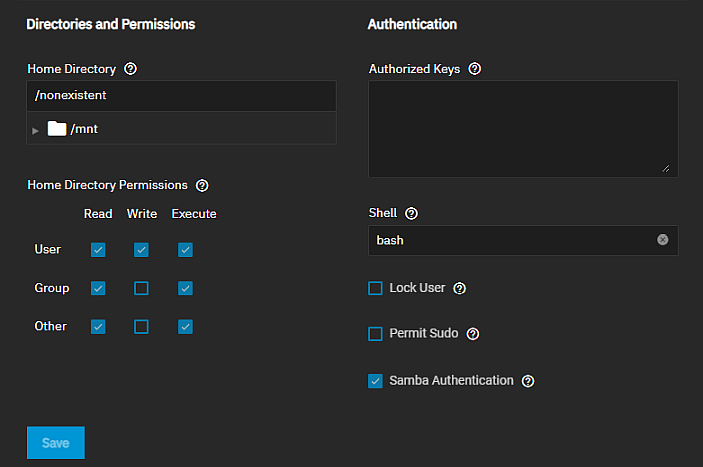Image resolution: width=703 pixels, height=467 pixels.
Task: Click the Samba Authentication help icon
Action: coord(528,381)
